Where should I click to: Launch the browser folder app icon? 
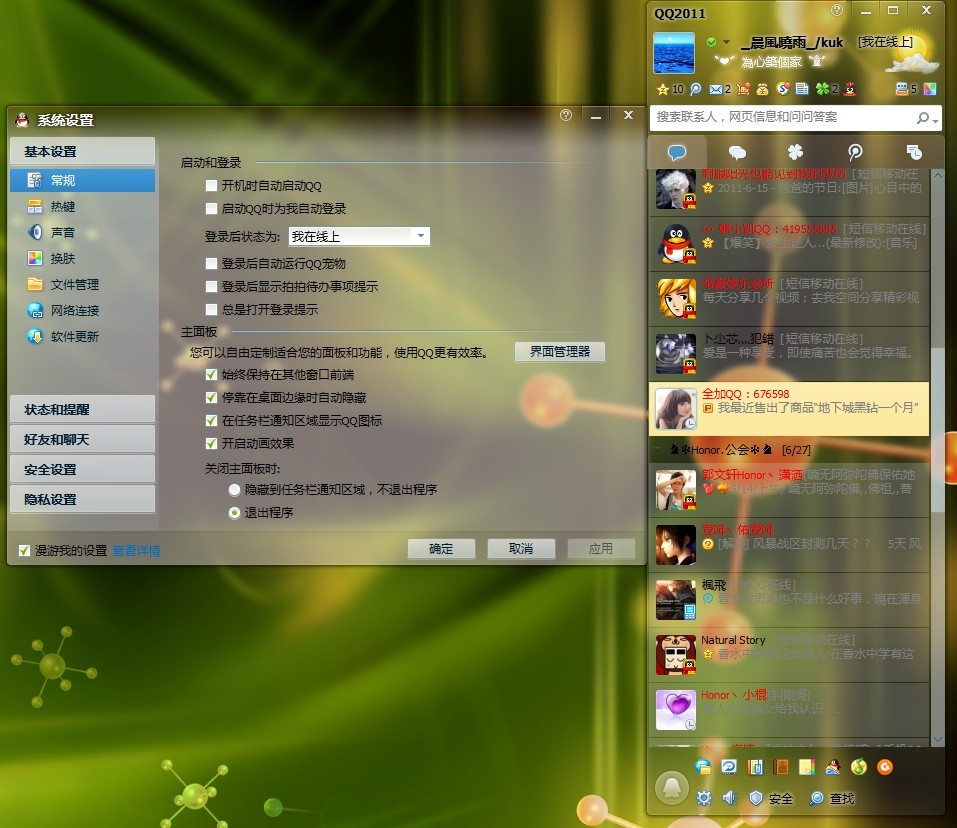[x=703, y=767]
